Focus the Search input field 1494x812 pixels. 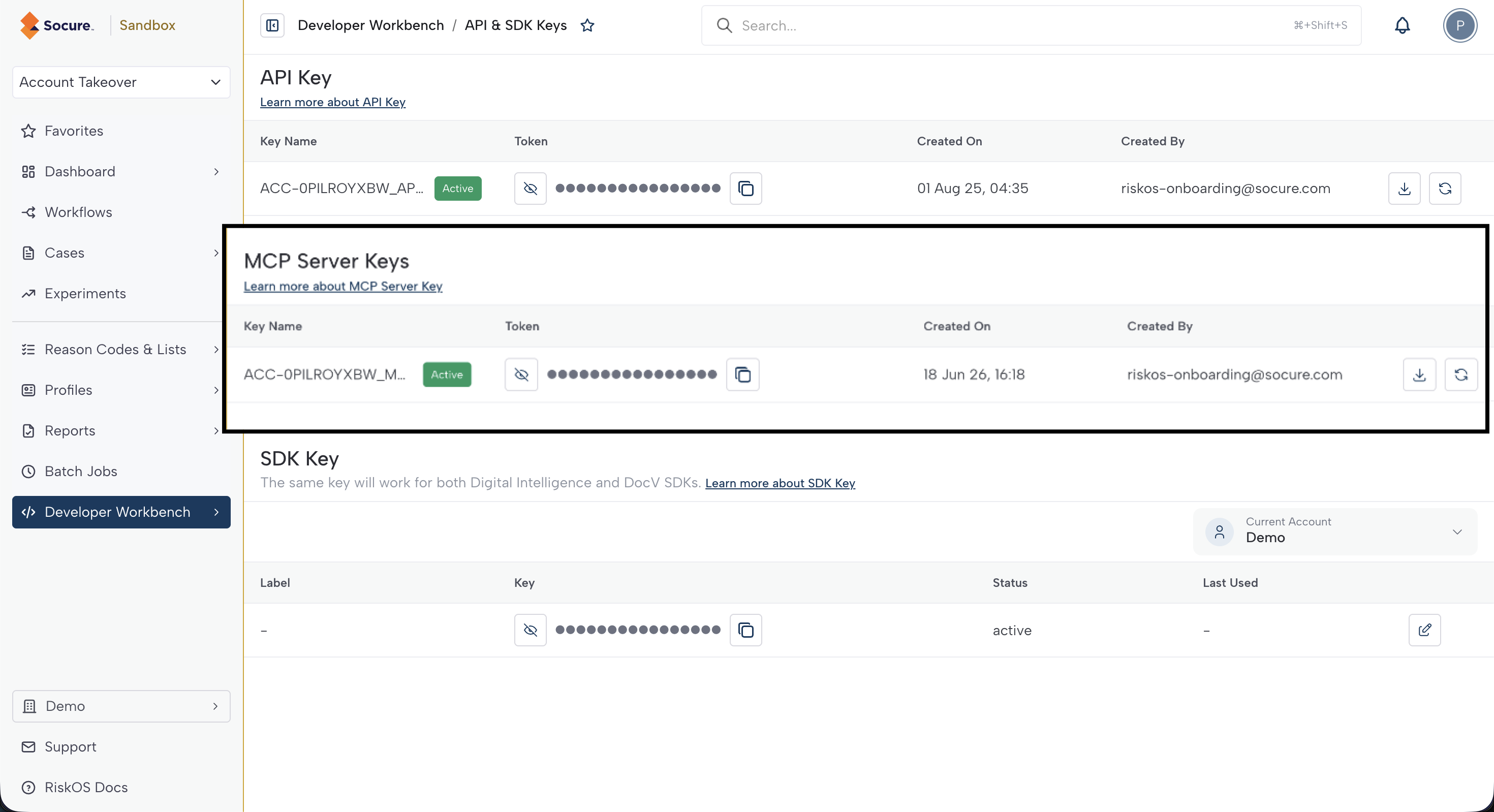[1031, 25]
